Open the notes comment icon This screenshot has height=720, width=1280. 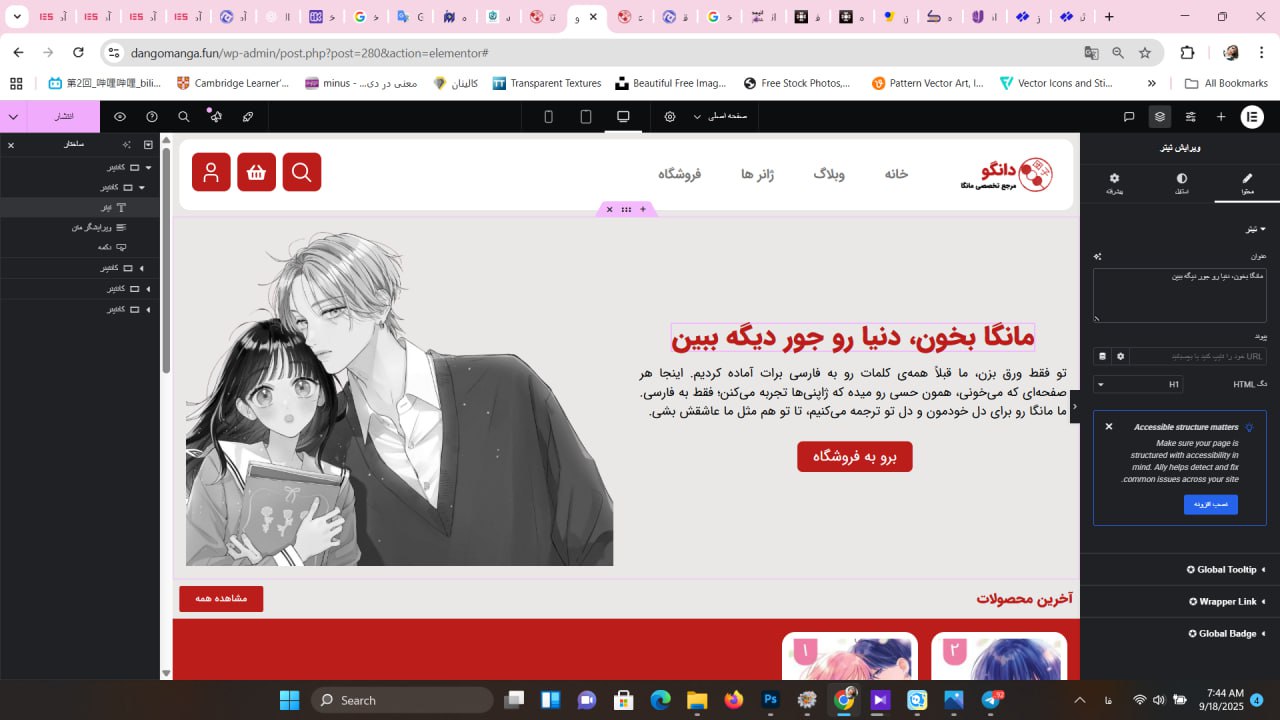1129,117
